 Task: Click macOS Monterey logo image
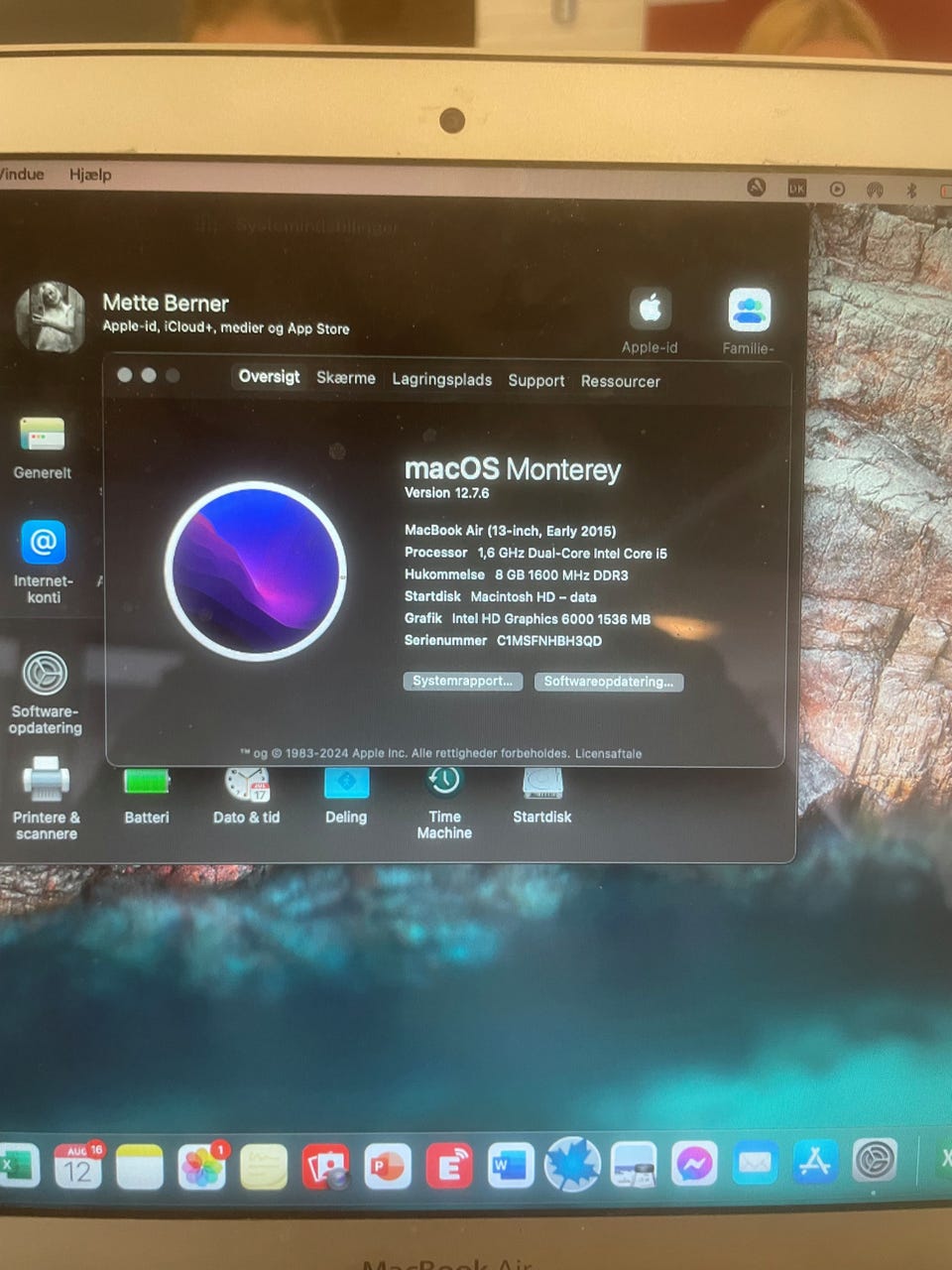click(256, 571)
